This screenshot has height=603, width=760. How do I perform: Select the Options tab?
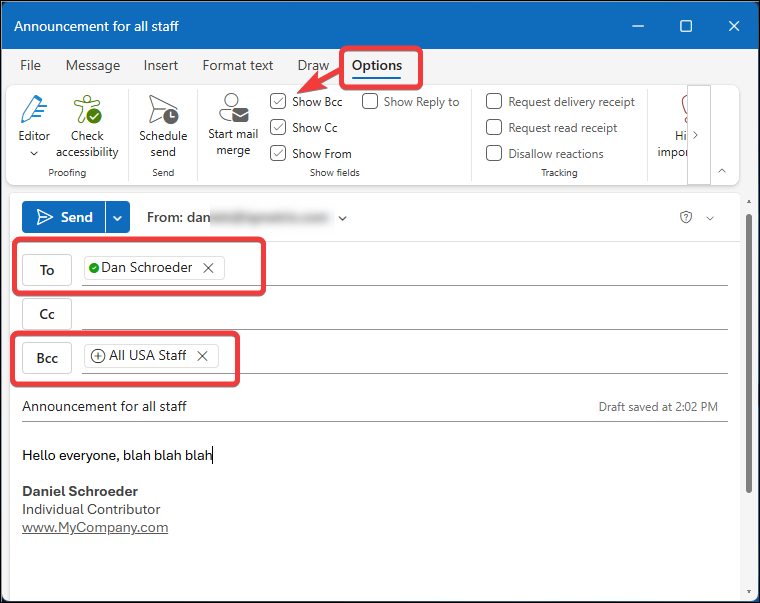tap(377, 65)
